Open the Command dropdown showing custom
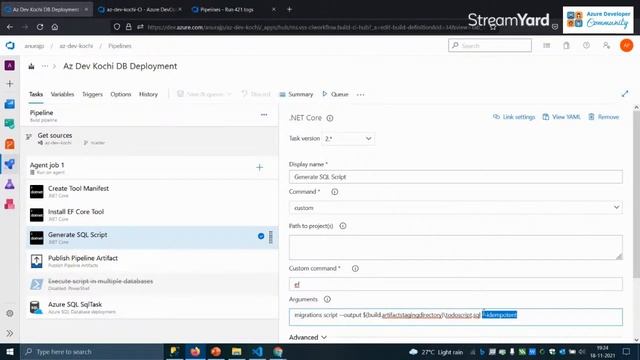 coord(456,208)
